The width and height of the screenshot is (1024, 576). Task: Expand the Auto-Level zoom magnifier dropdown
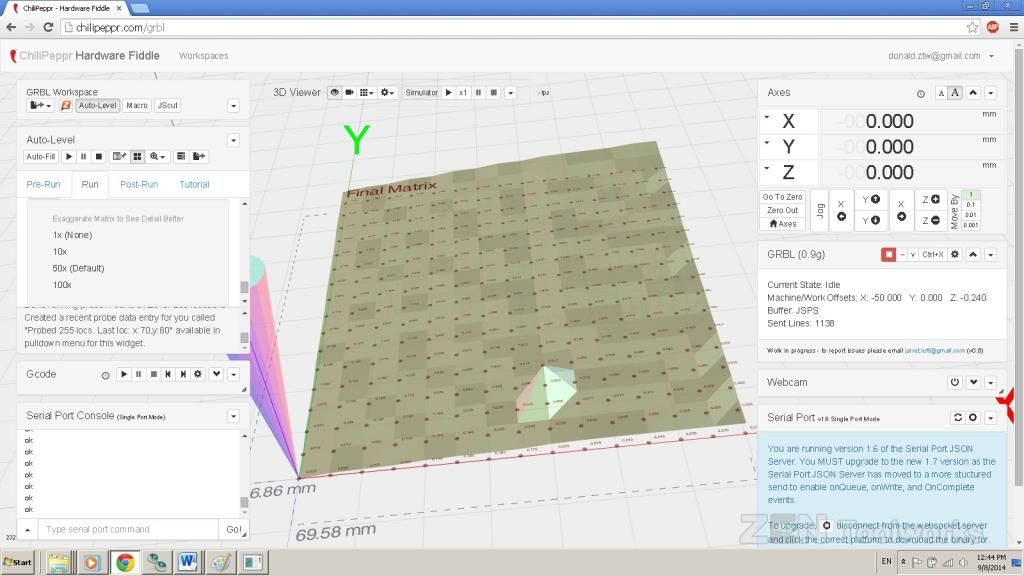tap(158, 156)
